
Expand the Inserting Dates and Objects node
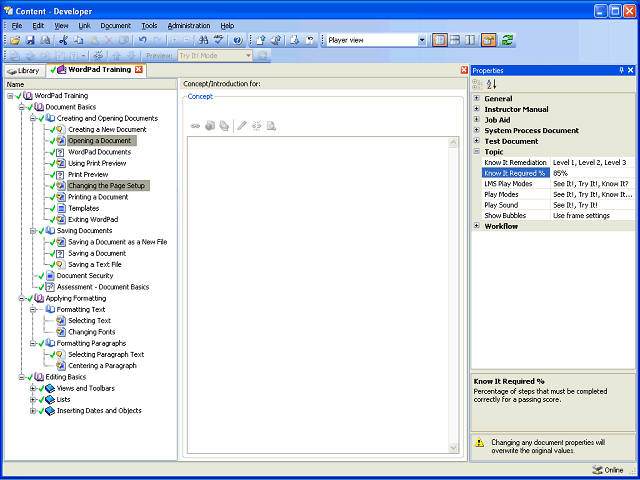[33, 411]
